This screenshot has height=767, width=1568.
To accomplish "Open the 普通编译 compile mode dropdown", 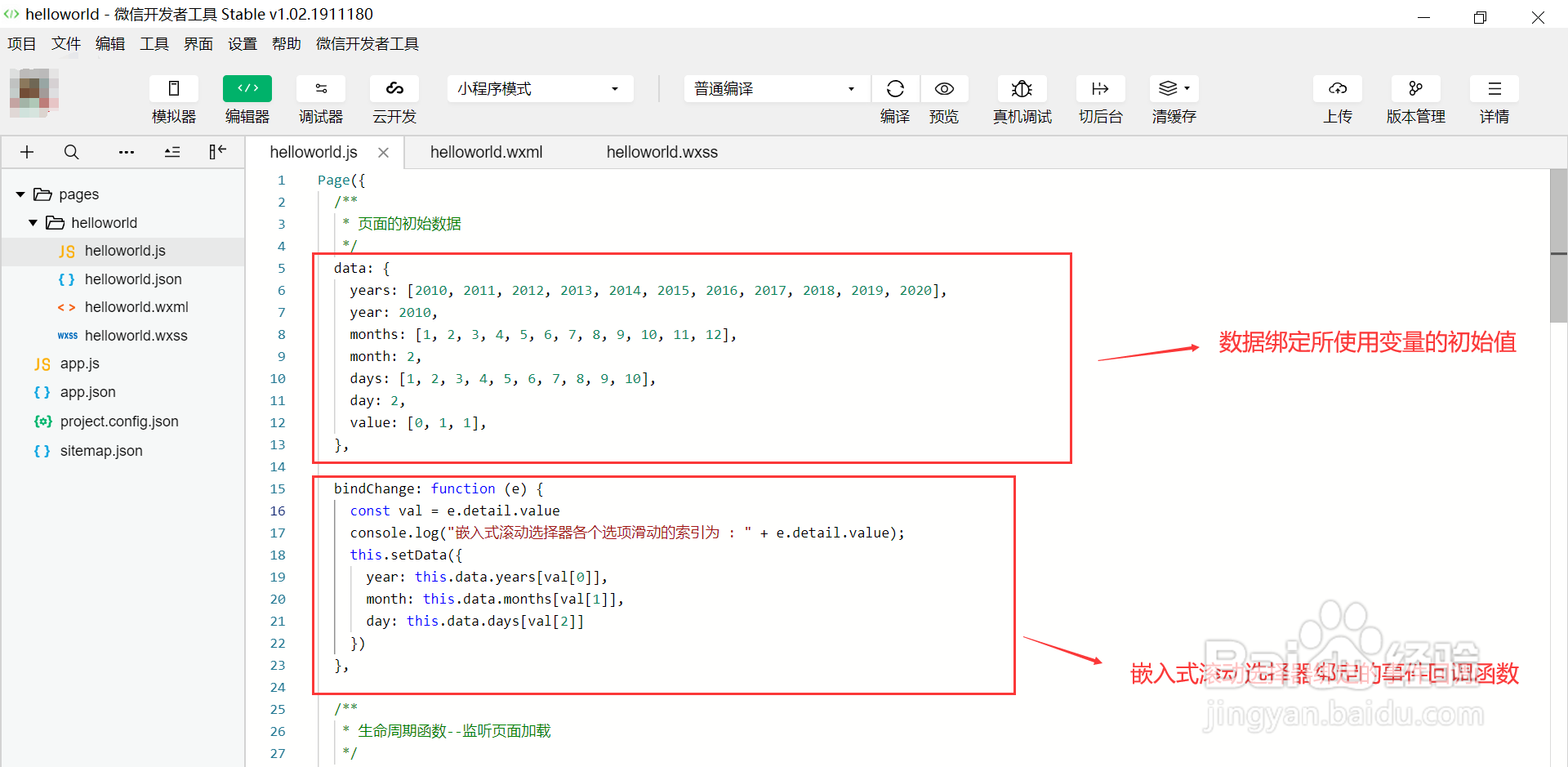I will click(777, 88).
